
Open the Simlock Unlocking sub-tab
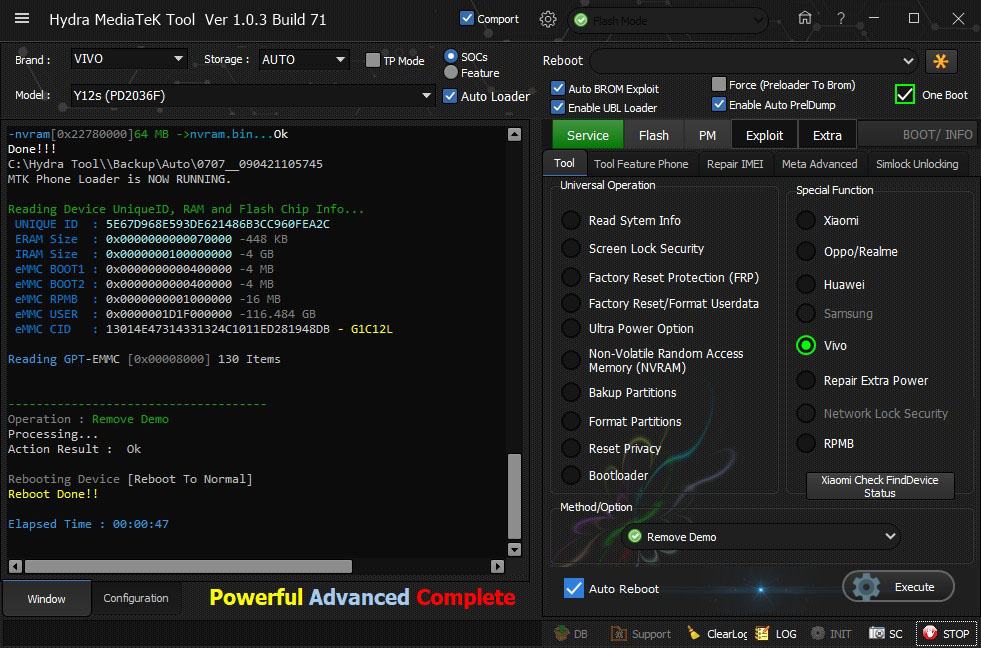coord(917,164)
